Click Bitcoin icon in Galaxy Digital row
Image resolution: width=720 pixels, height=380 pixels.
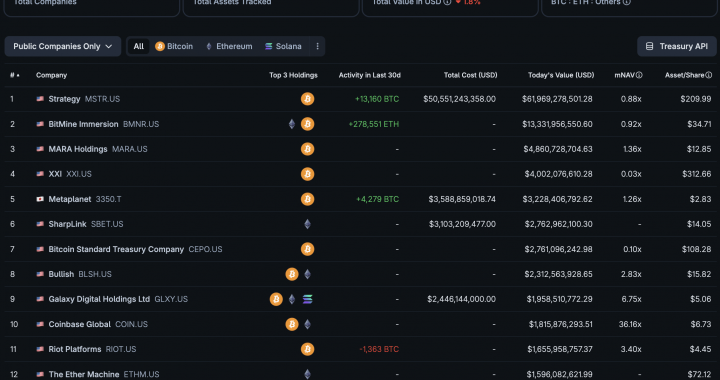[x=276, y=299]
